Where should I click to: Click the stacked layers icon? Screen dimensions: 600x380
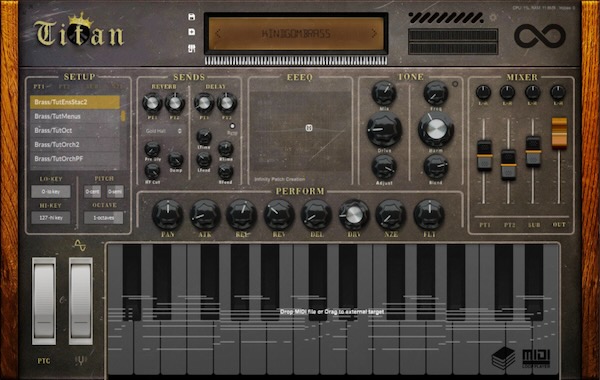coord(503,358)
